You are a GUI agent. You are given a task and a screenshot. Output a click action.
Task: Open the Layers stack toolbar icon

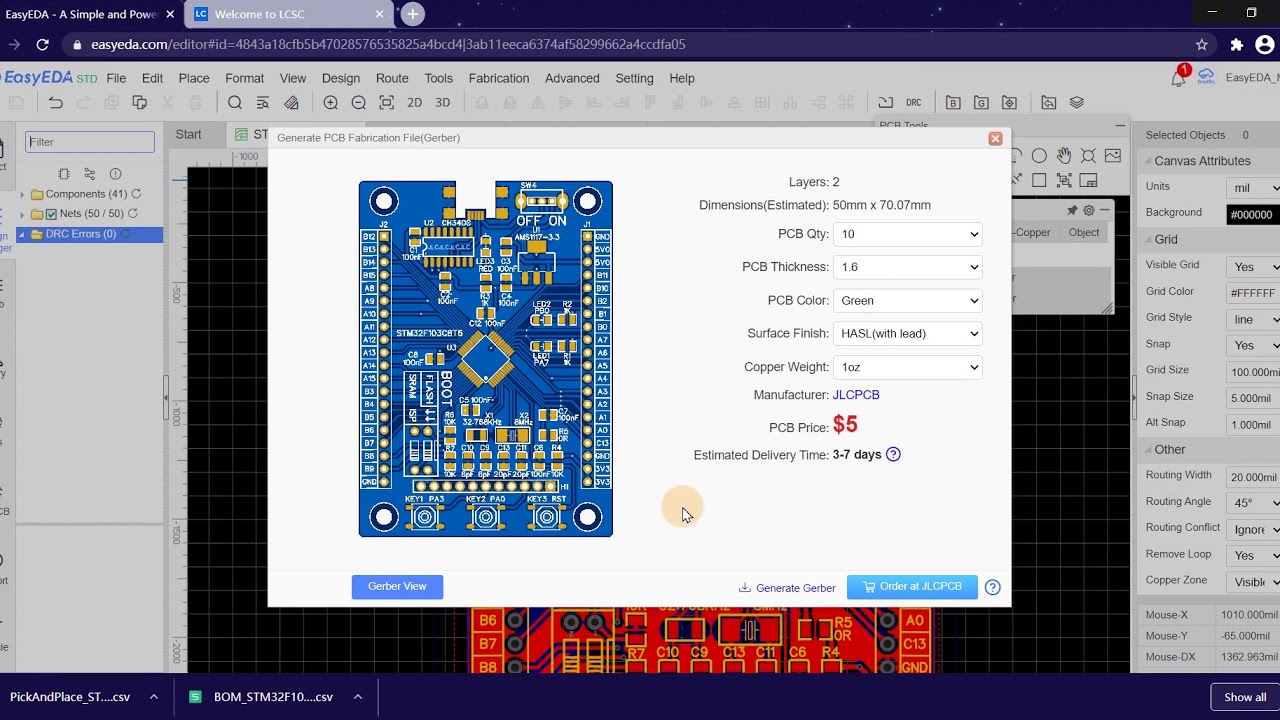click(x=1077, y=103)
